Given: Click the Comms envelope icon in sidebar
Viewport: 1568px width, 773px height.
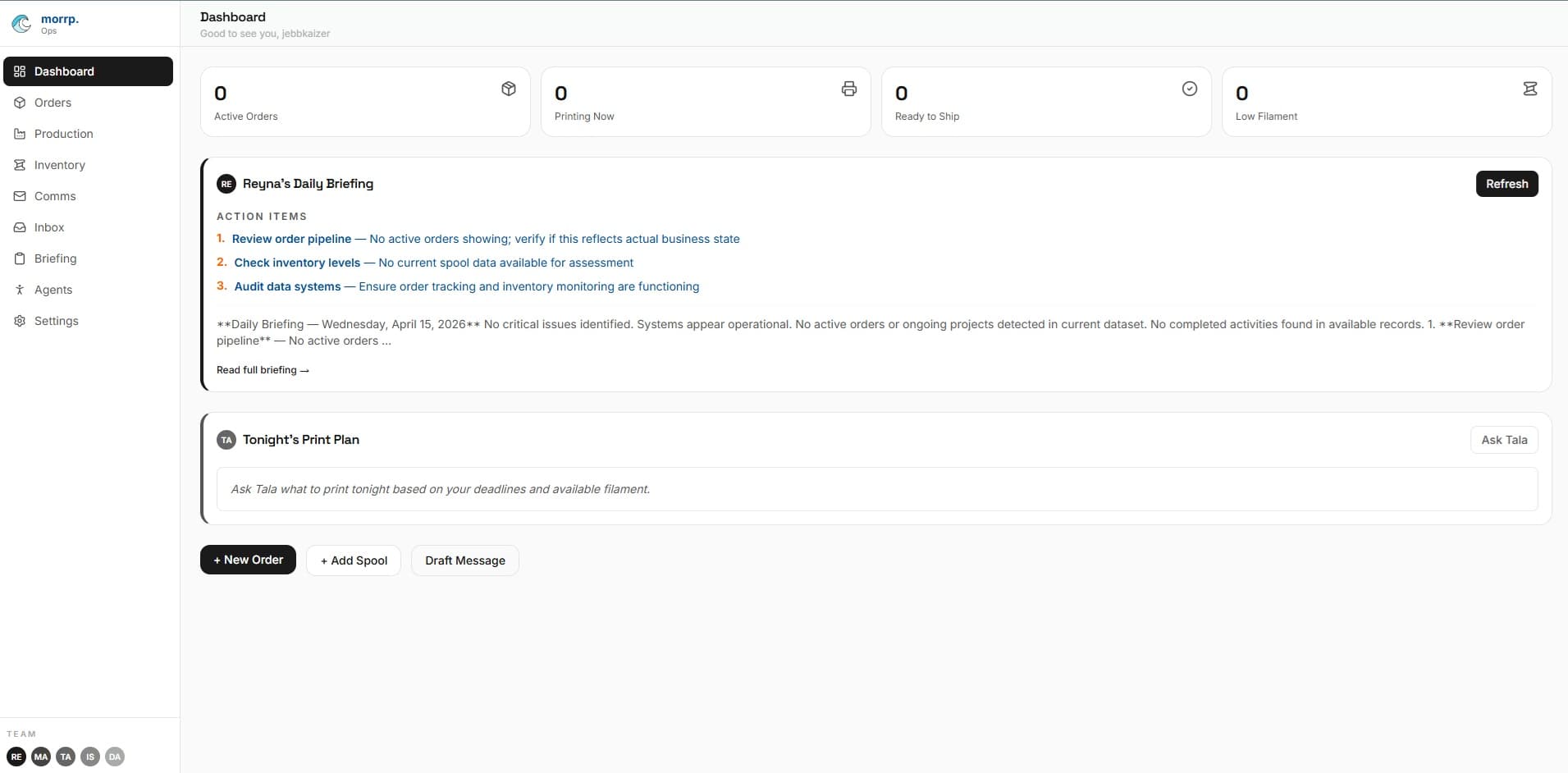Looking at the screenshot, I should tap(20, 196).
